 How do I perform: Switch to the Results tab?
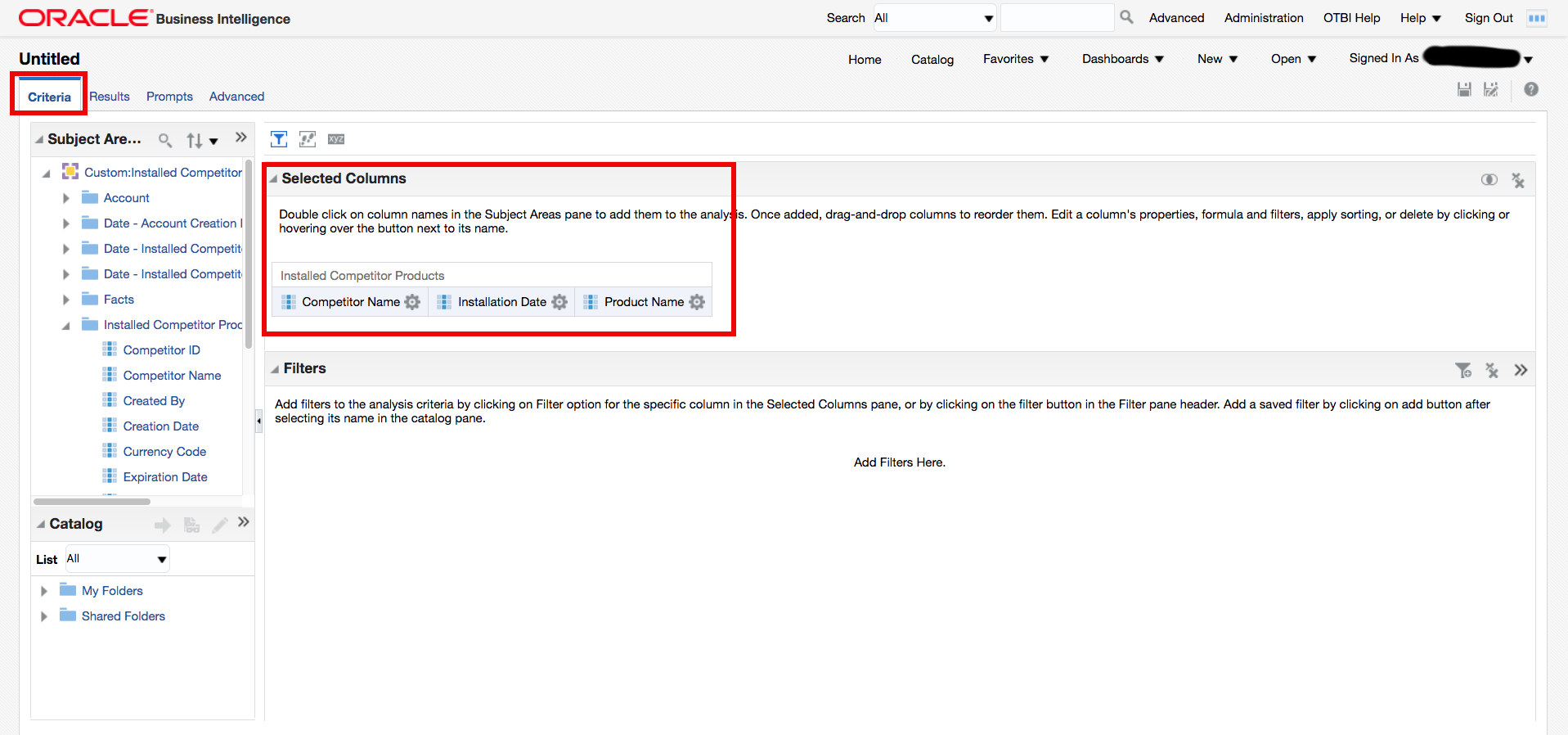click(x=110, y=97)
